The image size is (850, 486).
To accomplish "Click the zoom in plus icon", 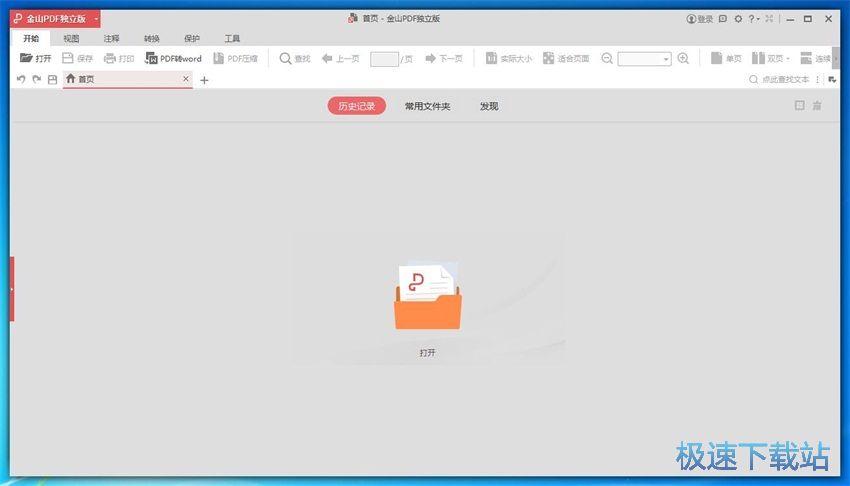I will point(683,58).
